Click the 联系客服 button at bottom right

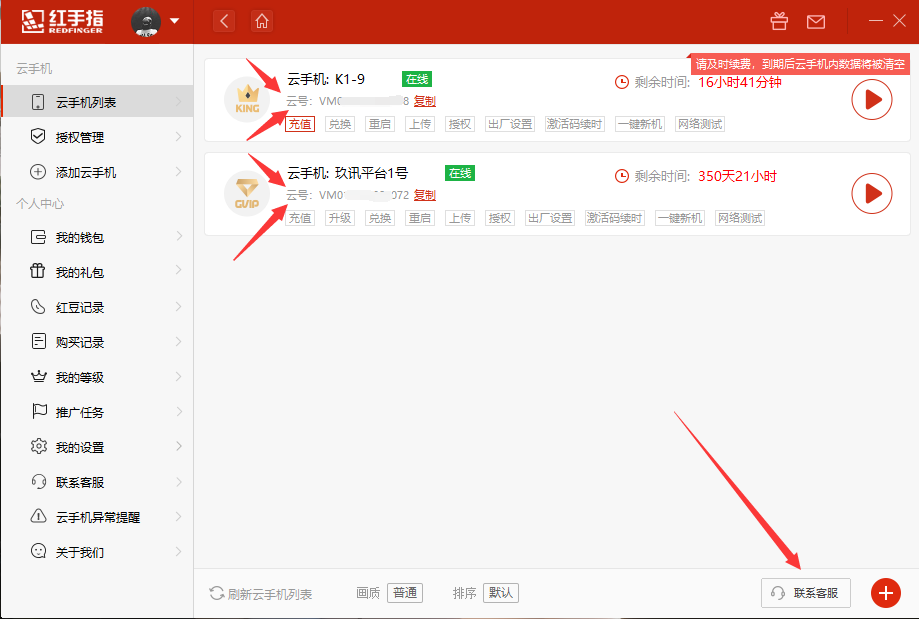(x=806, y=593)
